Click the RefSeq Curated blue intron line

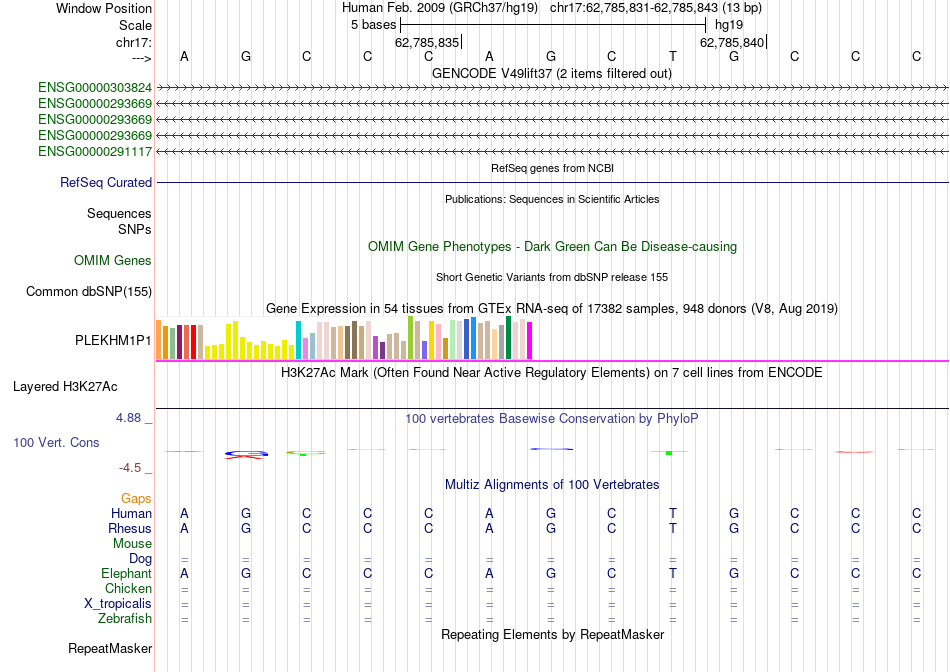coord(553,182)
